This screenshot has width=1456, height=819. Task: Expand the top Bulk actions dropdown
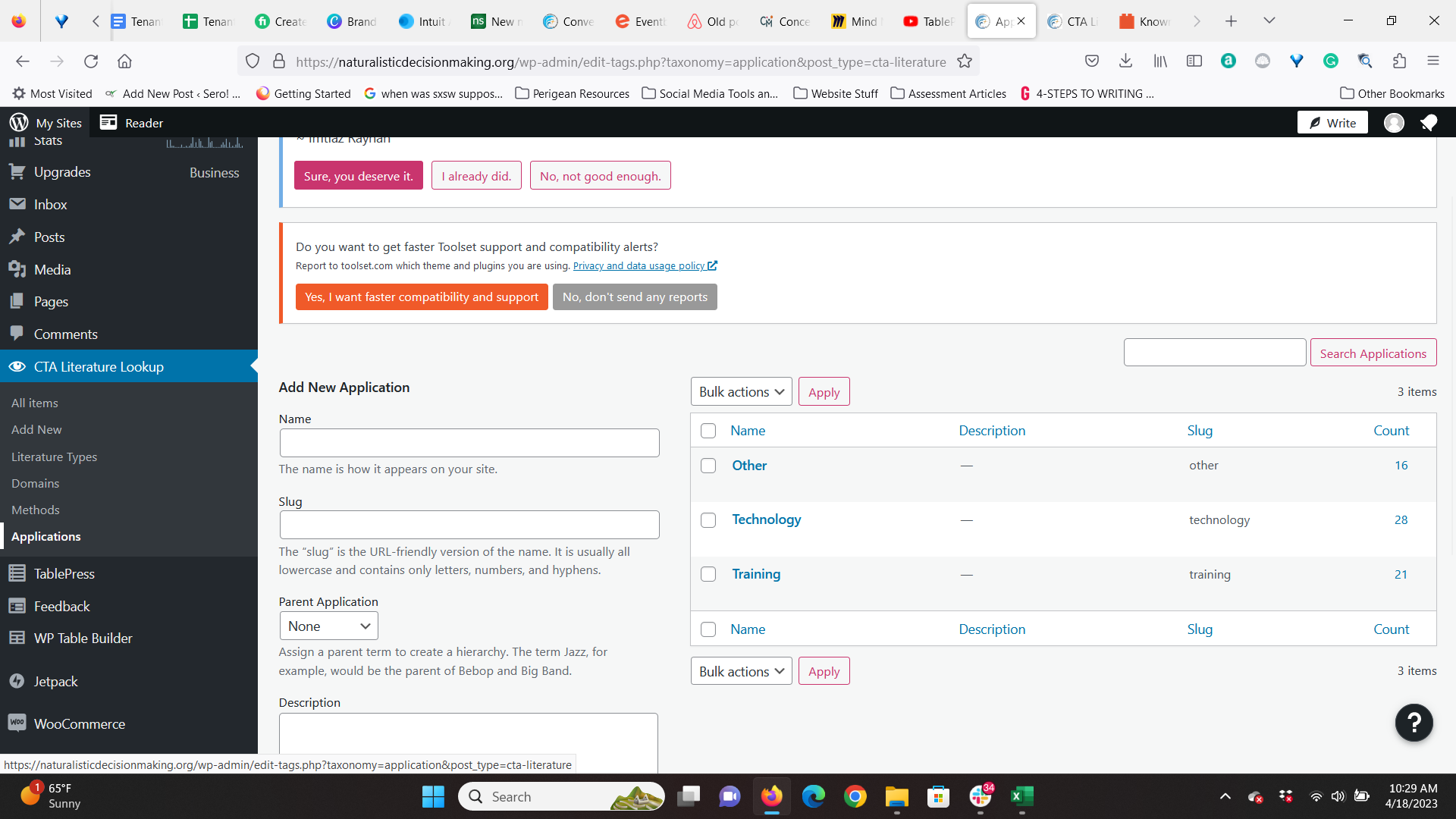tap(741, 392)
